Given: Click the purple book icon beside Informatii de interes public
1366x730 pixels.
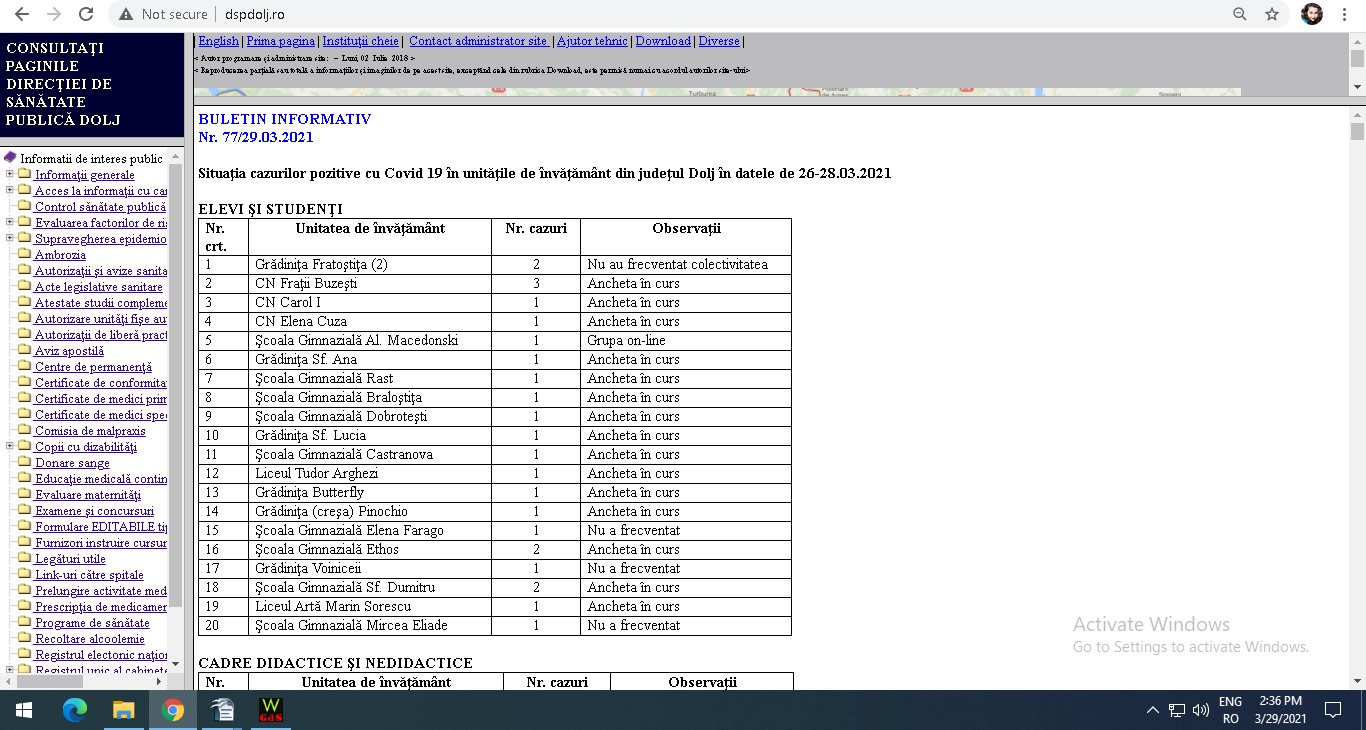Looking at the screenshot, I should [x=11, y=158].
